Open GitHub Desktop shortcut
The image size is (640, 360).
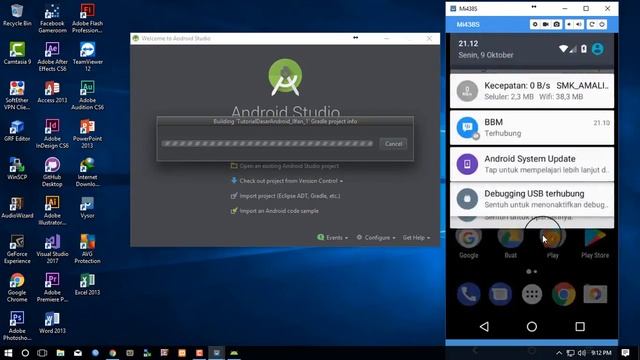pos(52,172)
